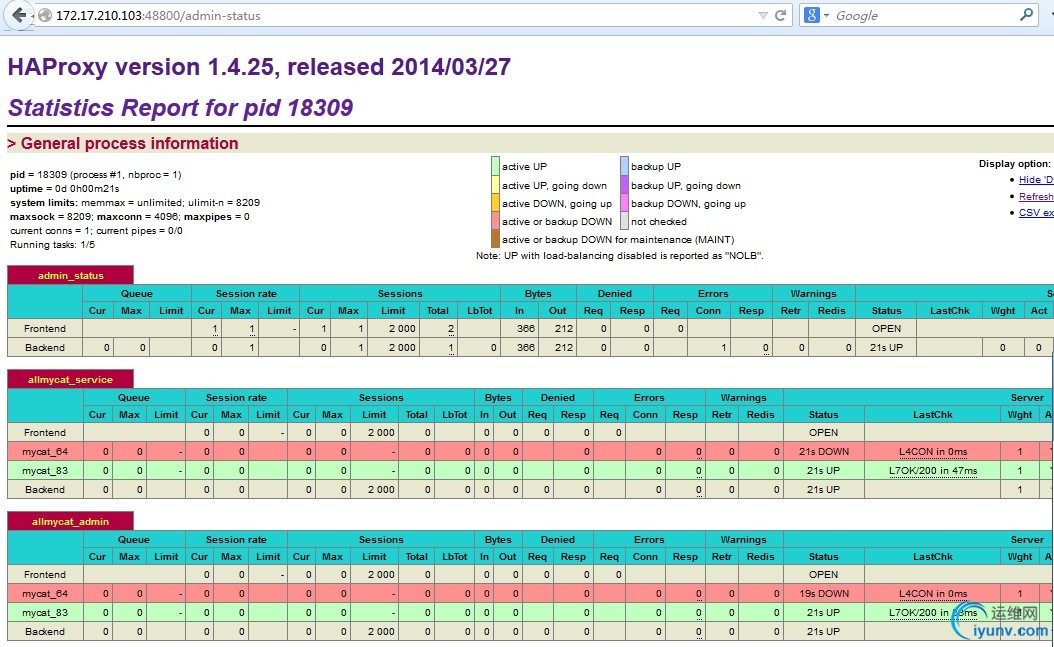Click the search magnifier icon
Viewport: 1054px width, 647px height.
tap(1026, 15)
